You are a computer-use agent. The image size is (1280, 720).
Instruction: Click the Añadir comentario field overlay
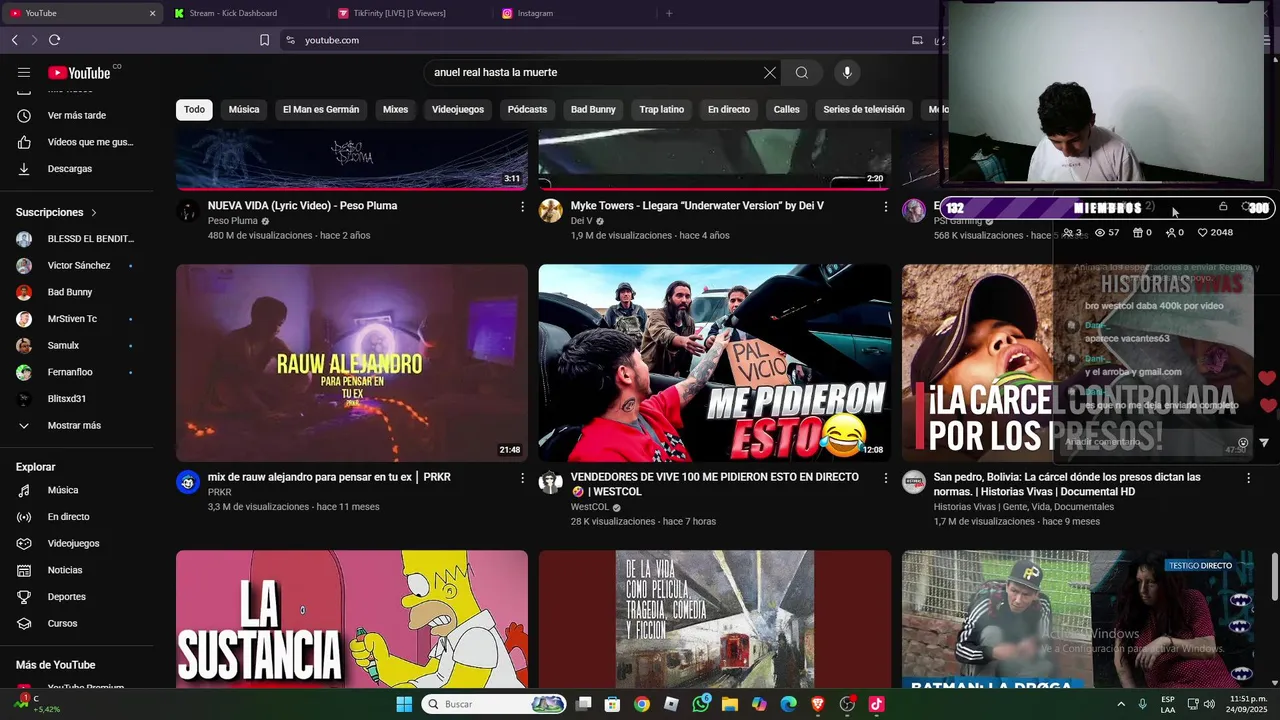tap(1150, 442)
